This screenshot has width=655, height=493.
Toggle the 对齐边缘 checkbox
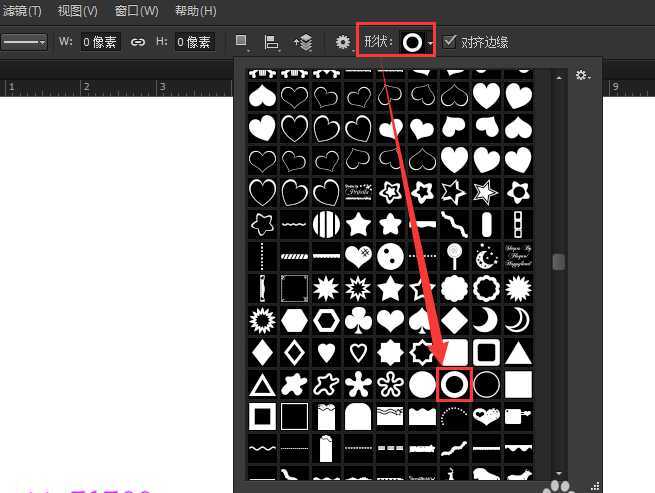[449, 42]
